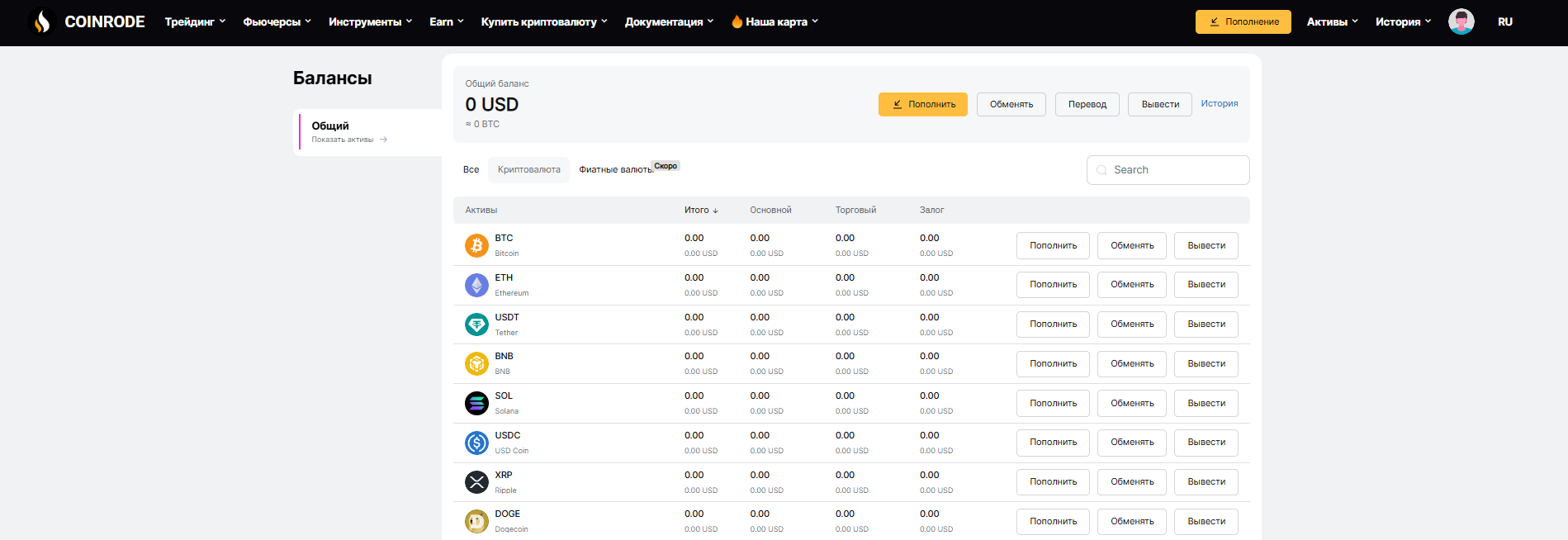Click the Solana coin icon
The height and width of the screenshot is (540, 1568).
click(476, 403)
